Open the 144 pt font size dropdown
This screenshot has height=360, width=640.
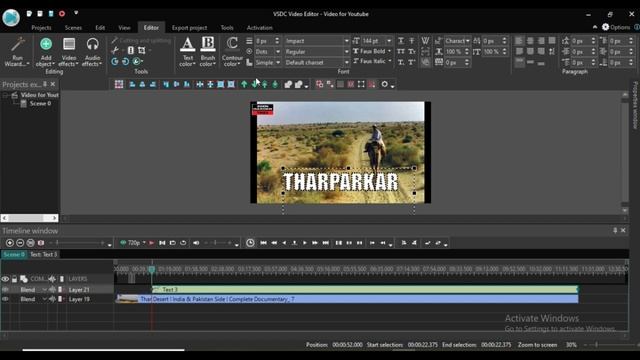tap(376, 41)
